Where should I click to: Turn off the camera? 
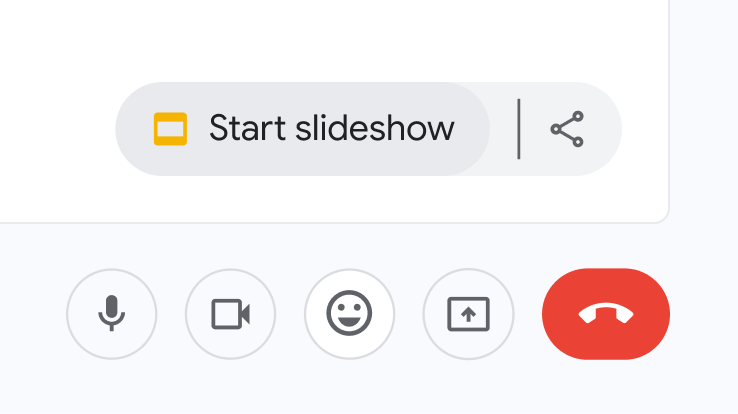click(230, 314)
